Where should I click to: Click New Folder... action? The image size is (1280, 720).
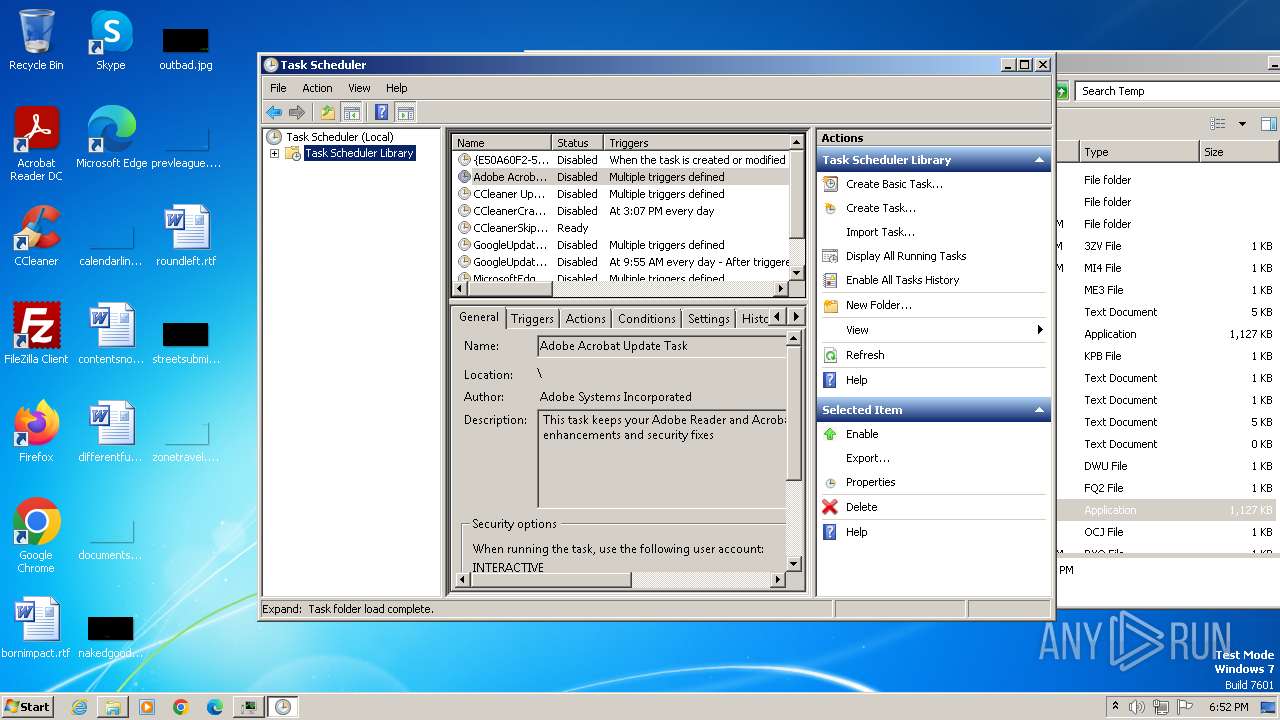pos(878,305)
